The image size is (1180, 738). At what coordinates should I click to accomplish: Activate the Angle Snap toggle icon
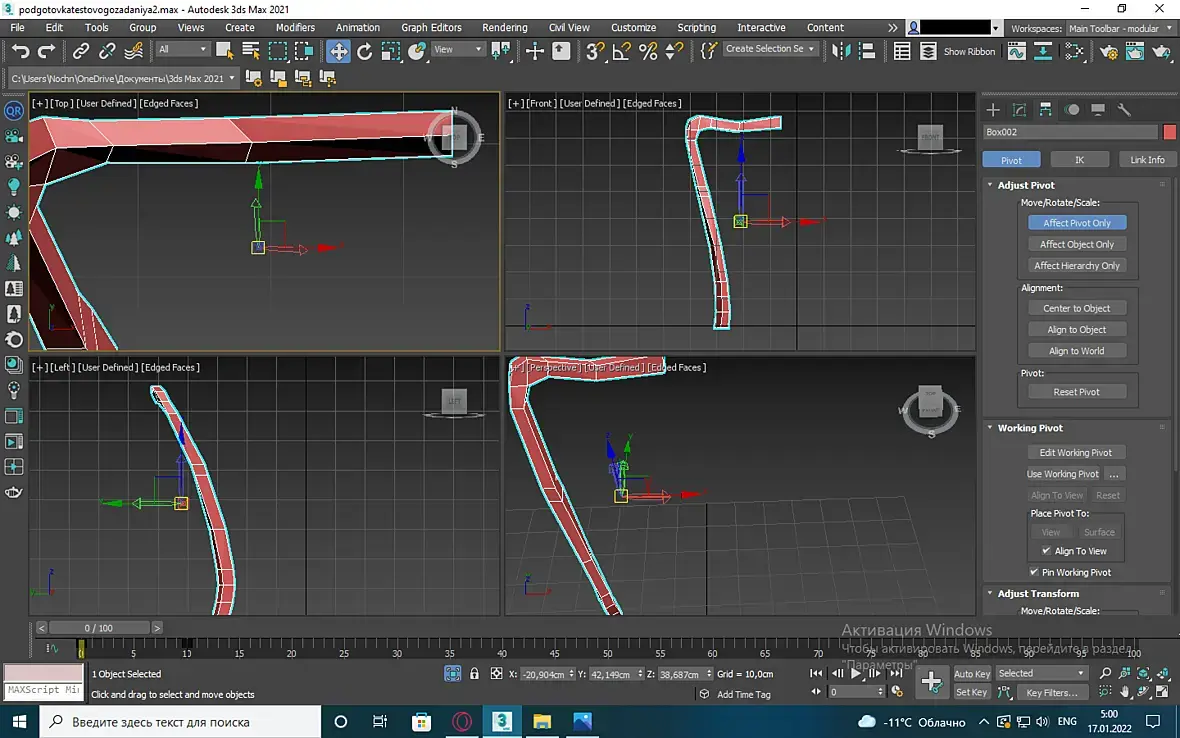tap(622, 51)
